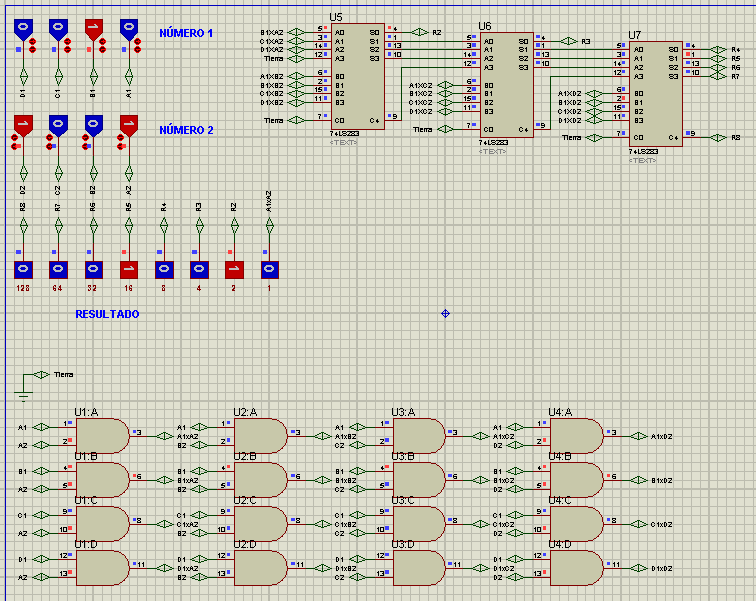Click the U7 reference label
This screenshot has height=601, width=756.
pos(635,35)
